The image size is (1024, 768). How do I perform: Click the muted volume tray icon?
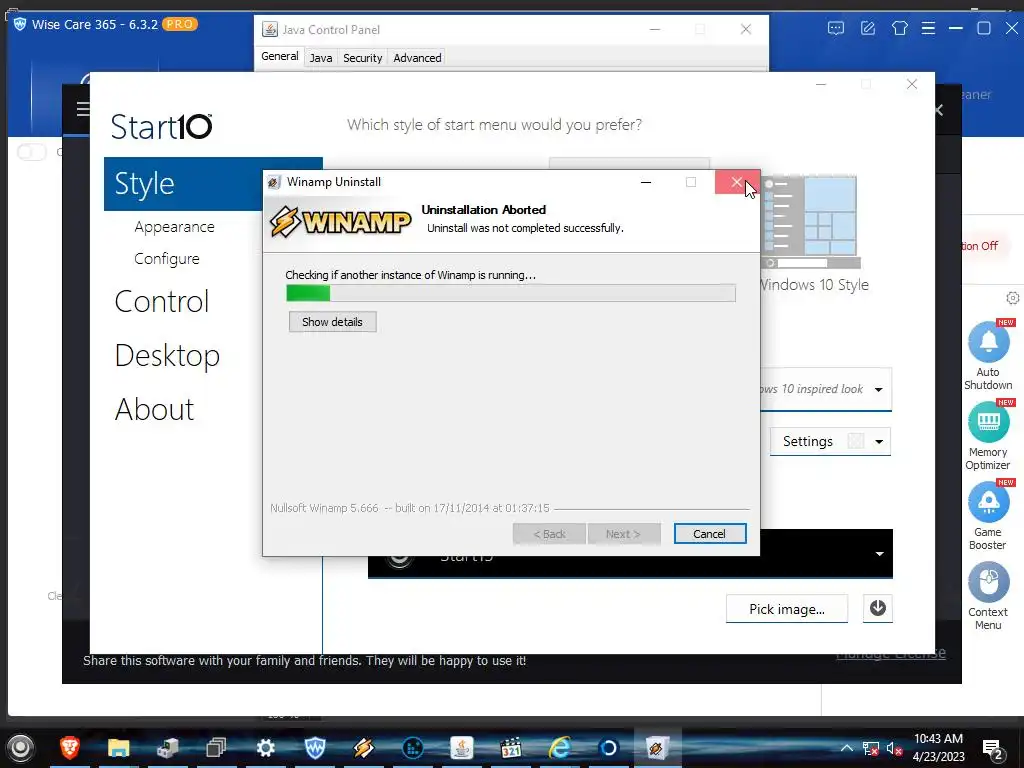pos(894,748)
